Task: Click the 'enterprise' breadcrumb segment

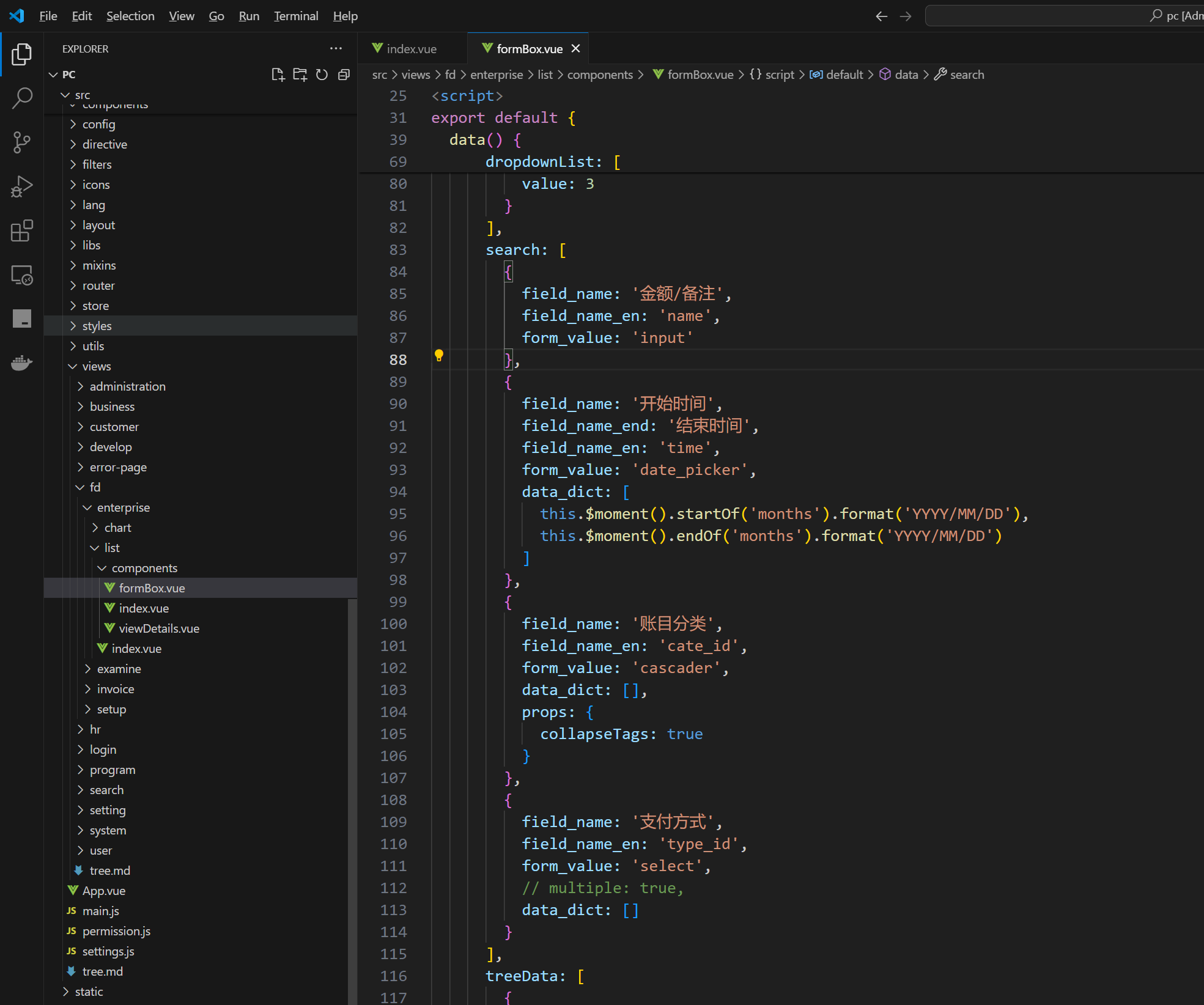Action: click(x=497, y=75)
